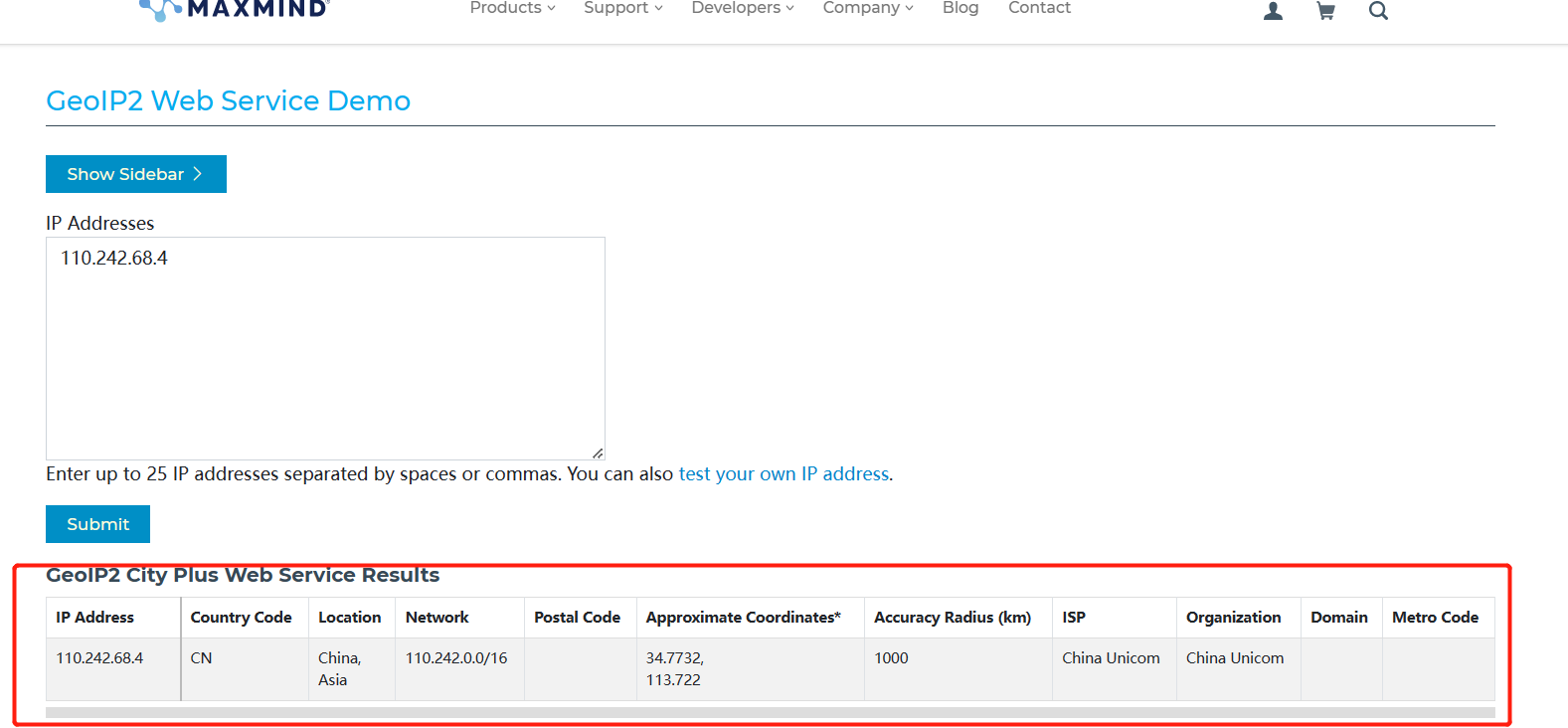Show the sidebar panel
This screenshot has height=728, width=1568.
(x=136, y=174)
